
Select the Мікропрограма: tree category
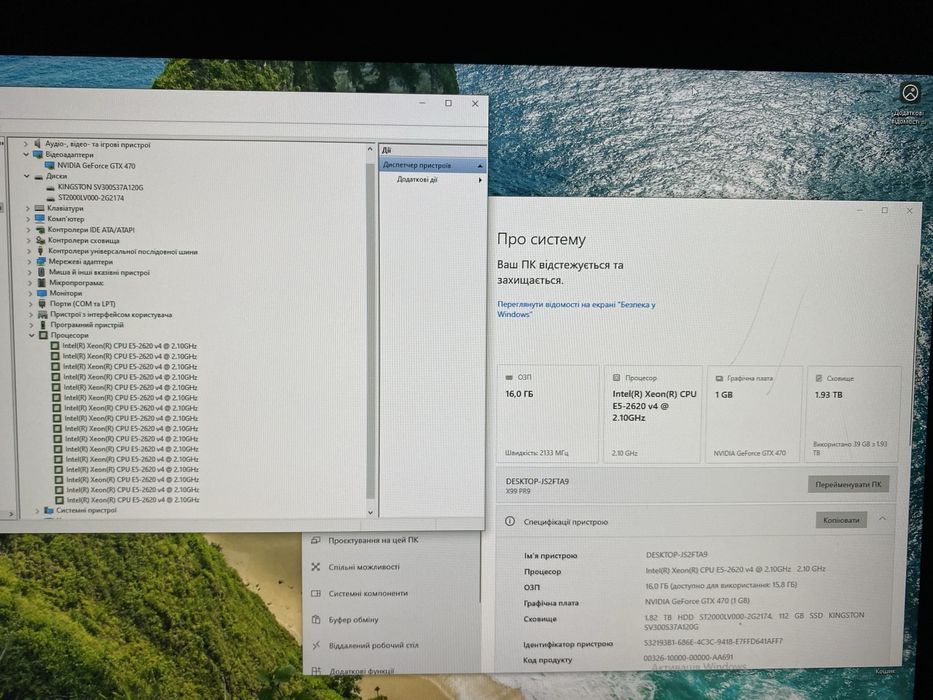click(x=76, y=283)
